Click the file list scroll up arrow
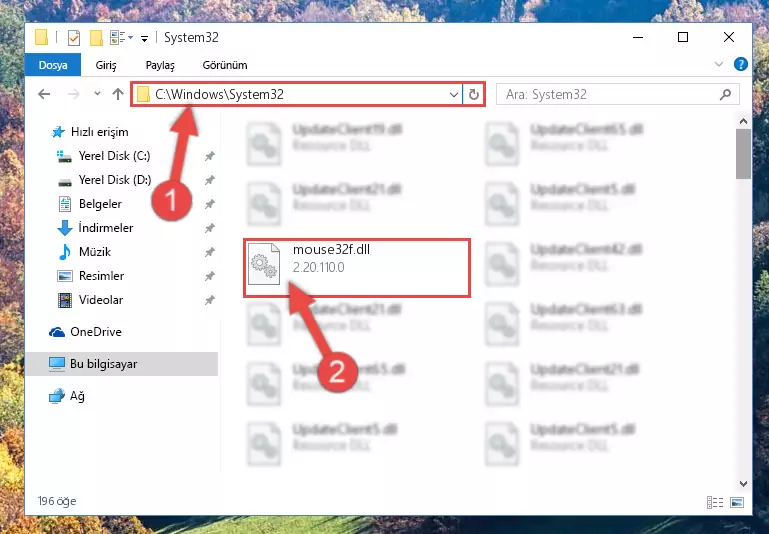The image size is (769, 534). (x=743, y=121)
